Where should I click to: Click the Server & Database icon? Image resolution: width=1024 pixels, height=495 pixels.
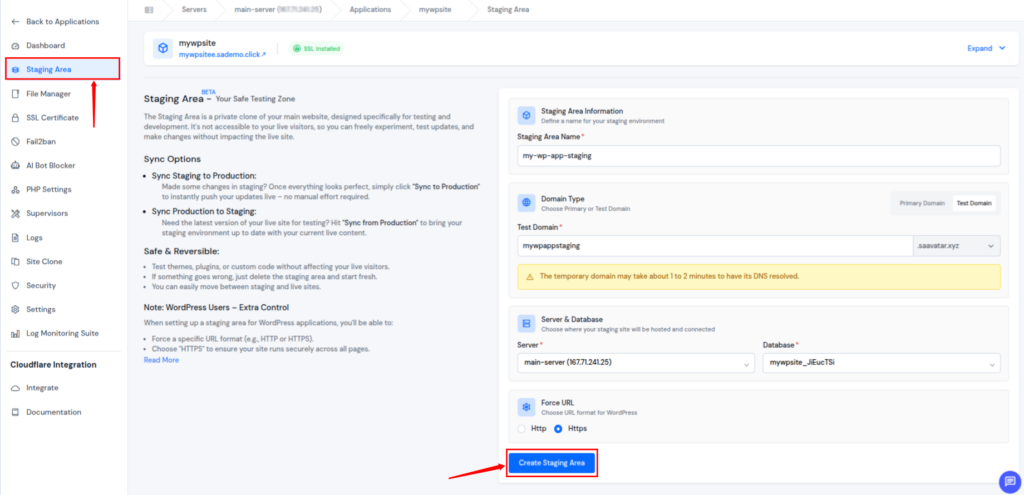tap(526, 323)
